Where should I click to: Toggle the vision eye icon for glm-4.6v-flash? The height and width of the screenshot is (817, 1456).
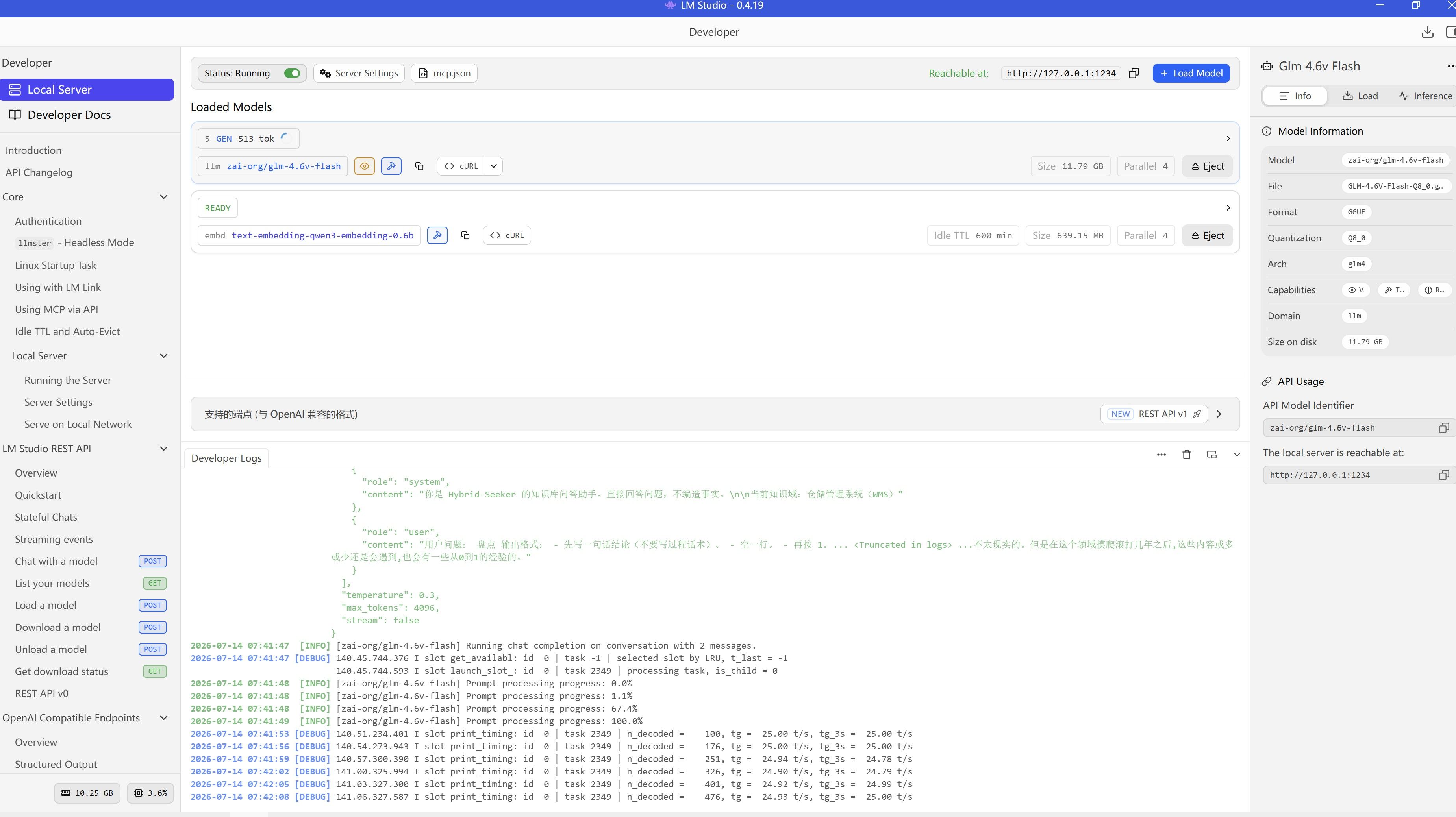(x=365, y=166)
